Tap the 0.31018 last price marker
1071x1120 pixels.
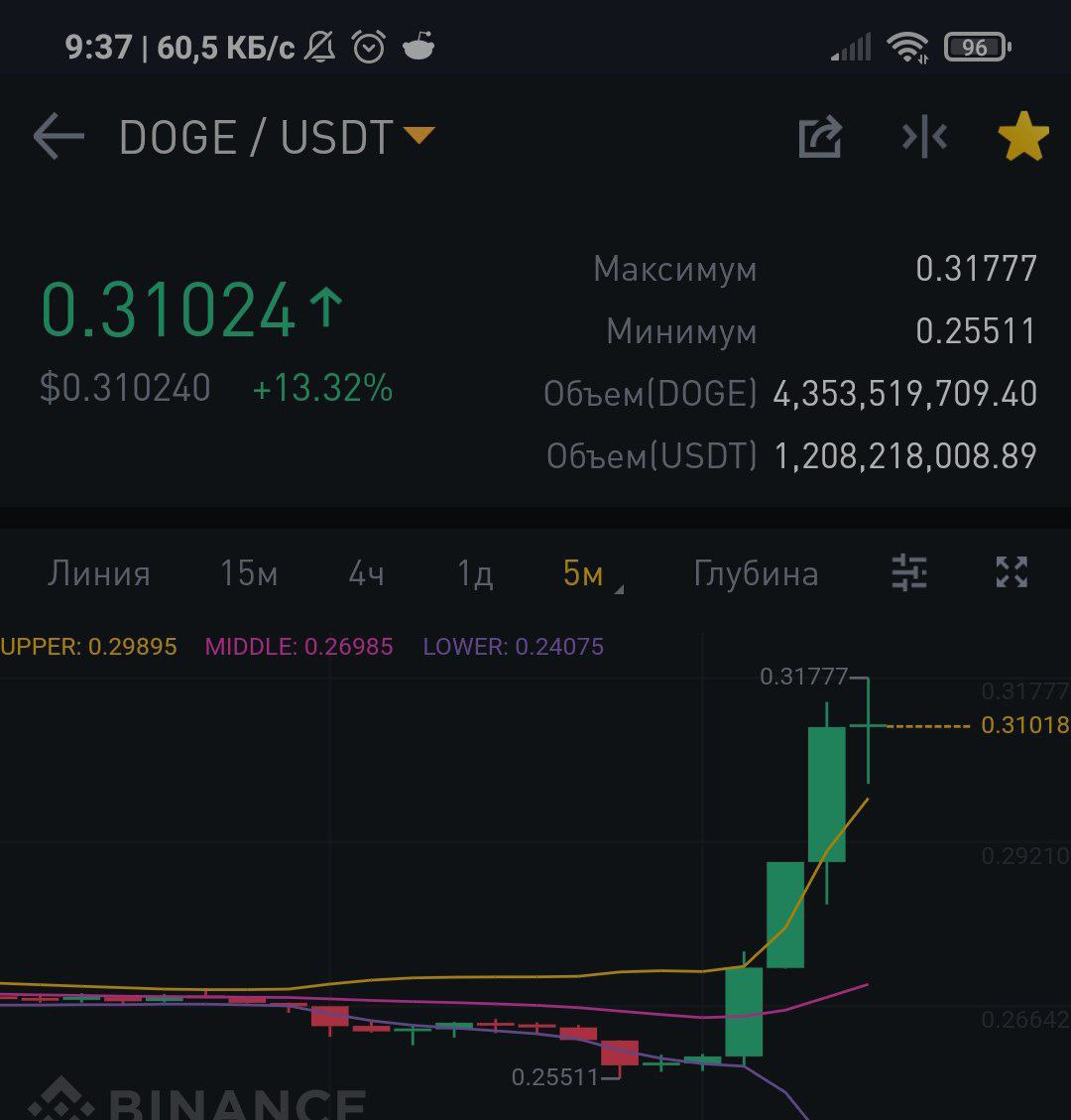(x=1024, y=725)
